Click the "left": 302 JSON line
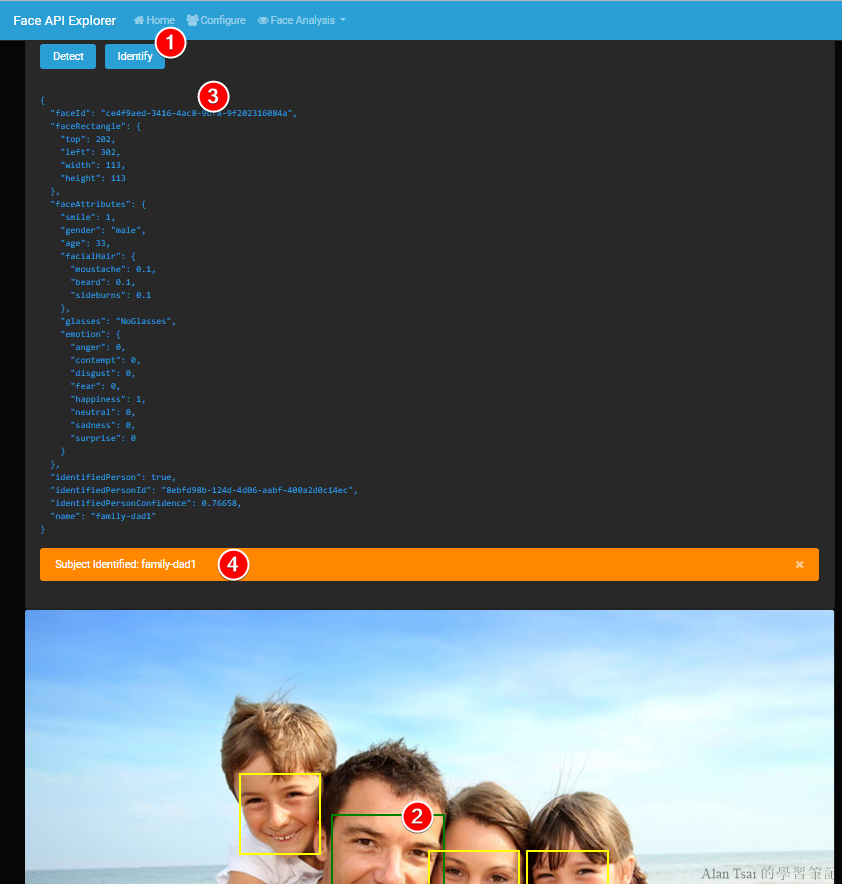842x884 pixels. pyautogui.click(x=90, y=152)
